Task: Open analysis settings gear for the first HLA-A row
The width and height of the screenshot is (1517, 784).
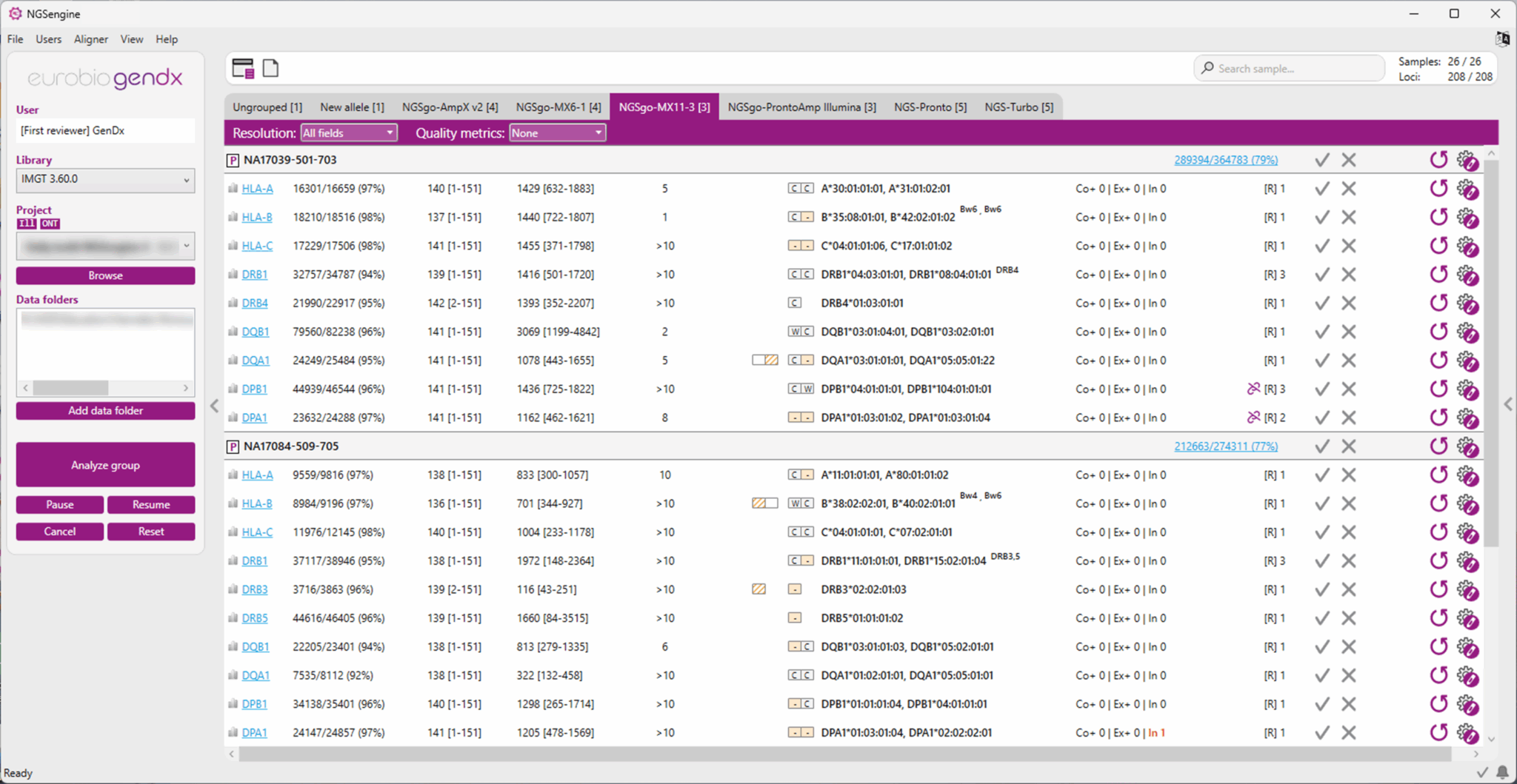Action: [1467, 189]
